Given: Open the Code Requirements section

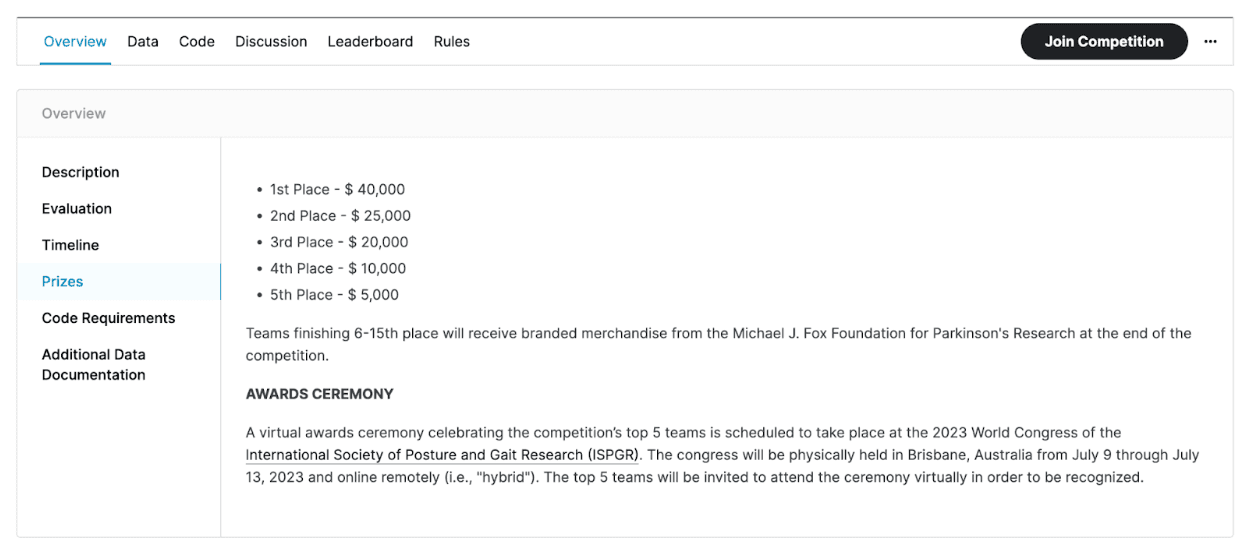Looking at the screenshot, I should tap(108, 318).
